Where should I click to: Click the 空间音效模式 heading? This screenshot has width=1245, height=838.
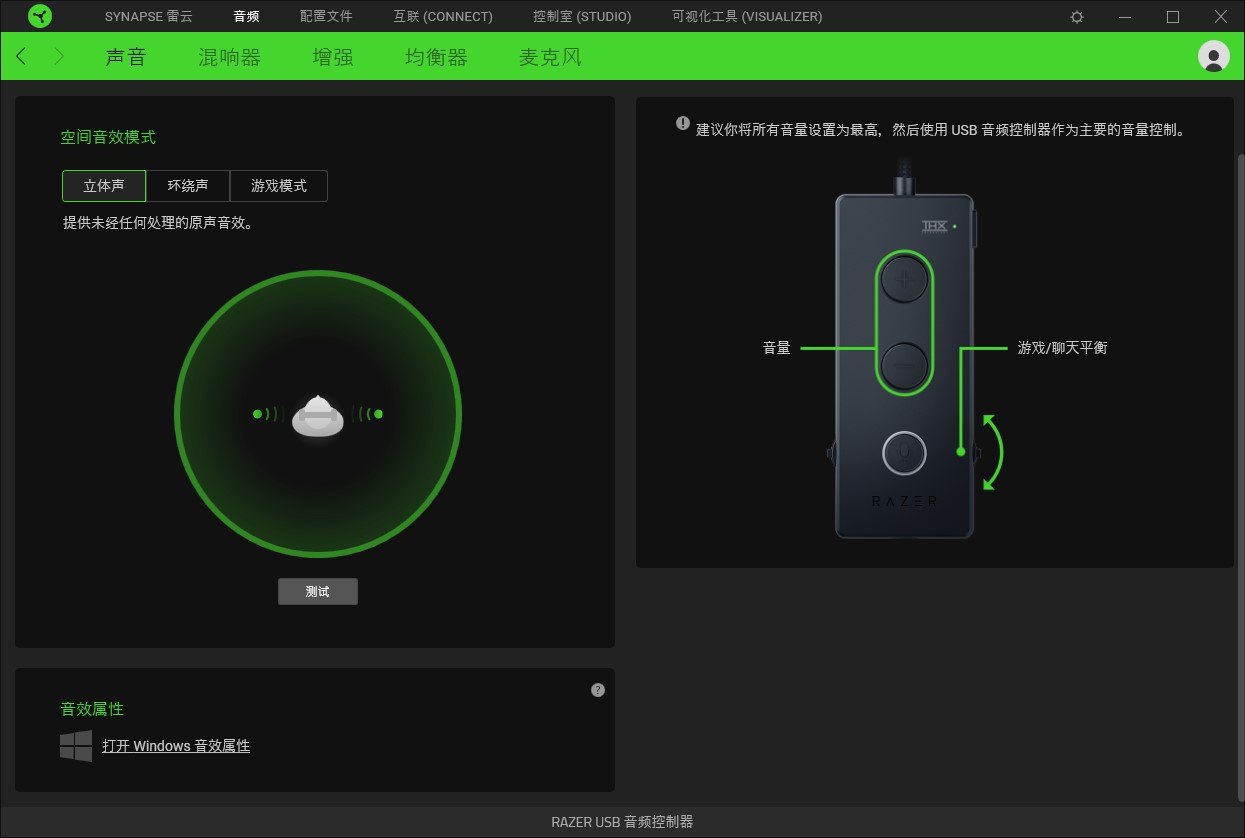pyautogui.click(x=108, y=137)
